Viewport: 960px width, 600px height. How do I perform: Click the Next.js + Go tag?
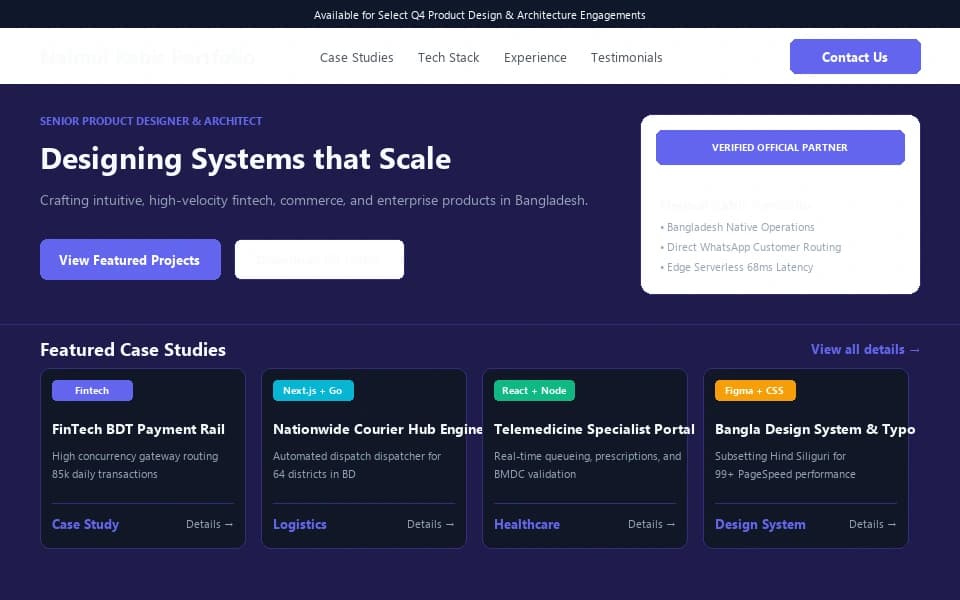313,391
